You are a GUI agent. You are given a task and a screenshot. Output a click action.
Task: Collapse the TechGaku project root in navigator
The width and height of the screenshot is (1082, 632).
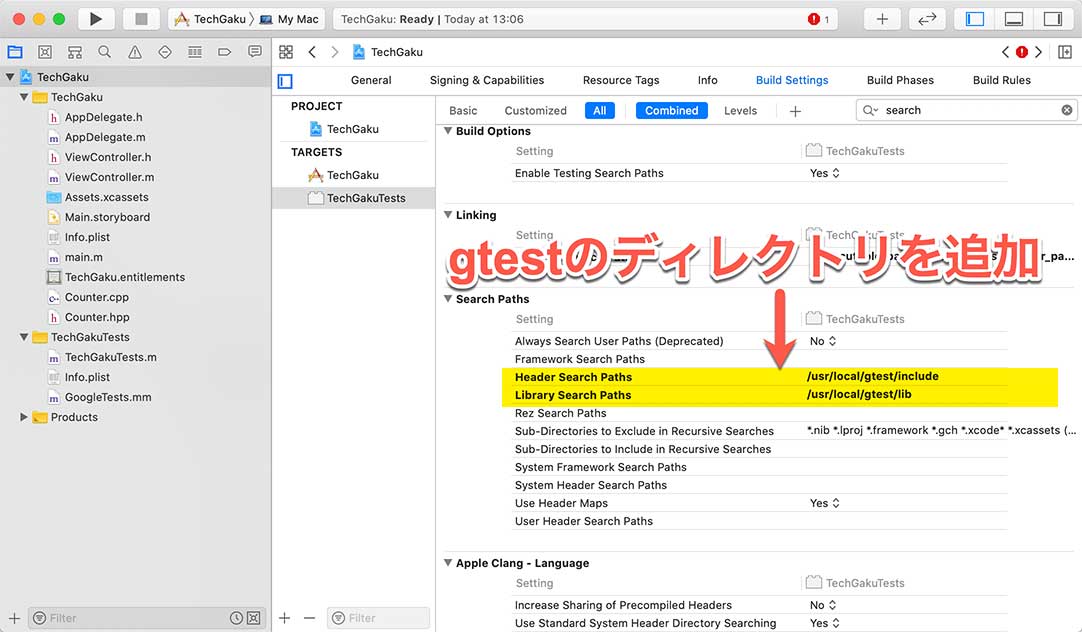click(10, 77)
